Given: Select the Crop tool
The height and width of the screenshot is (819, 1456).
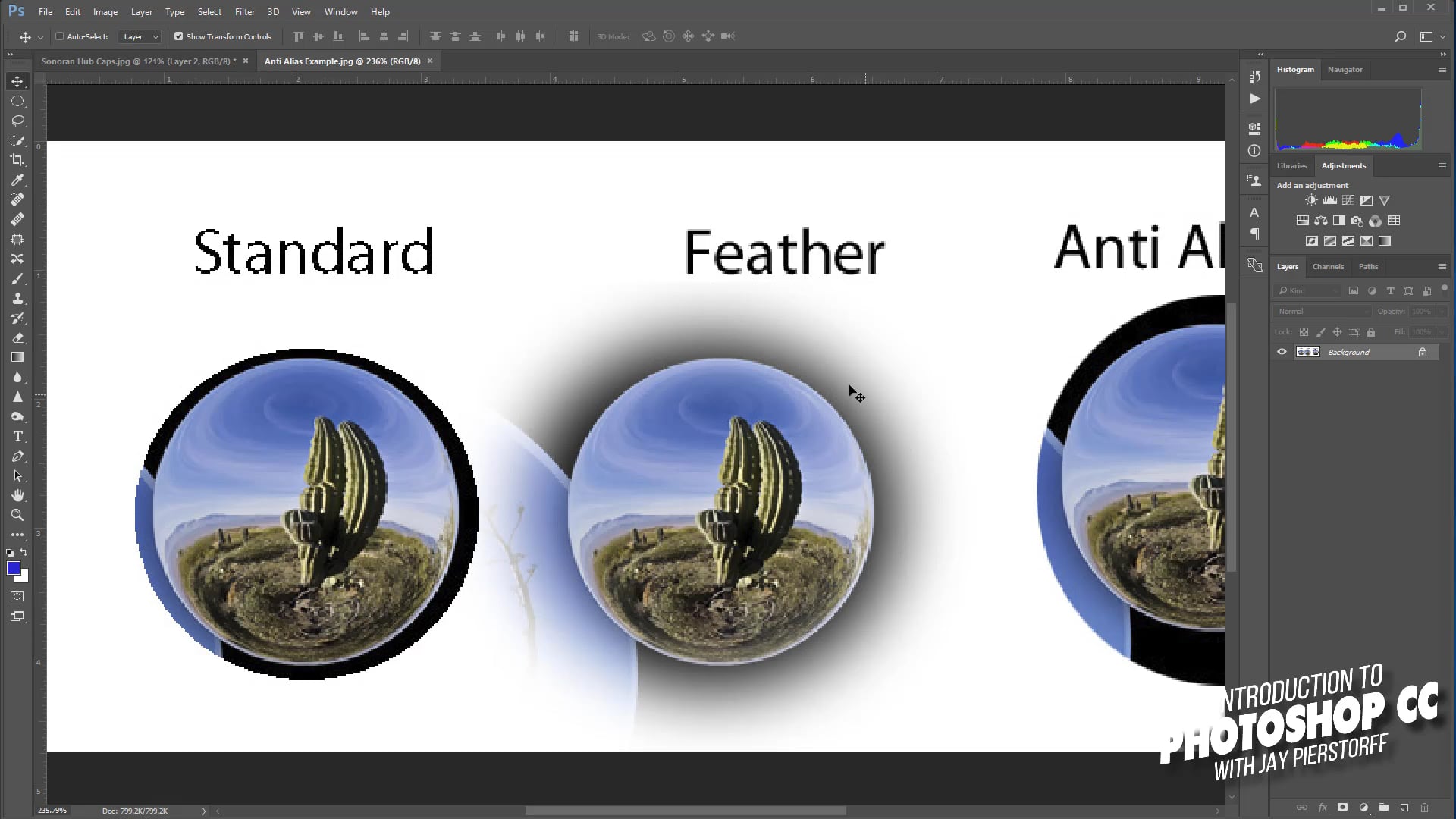Looking at the screenshot, I should coord(17,160).
